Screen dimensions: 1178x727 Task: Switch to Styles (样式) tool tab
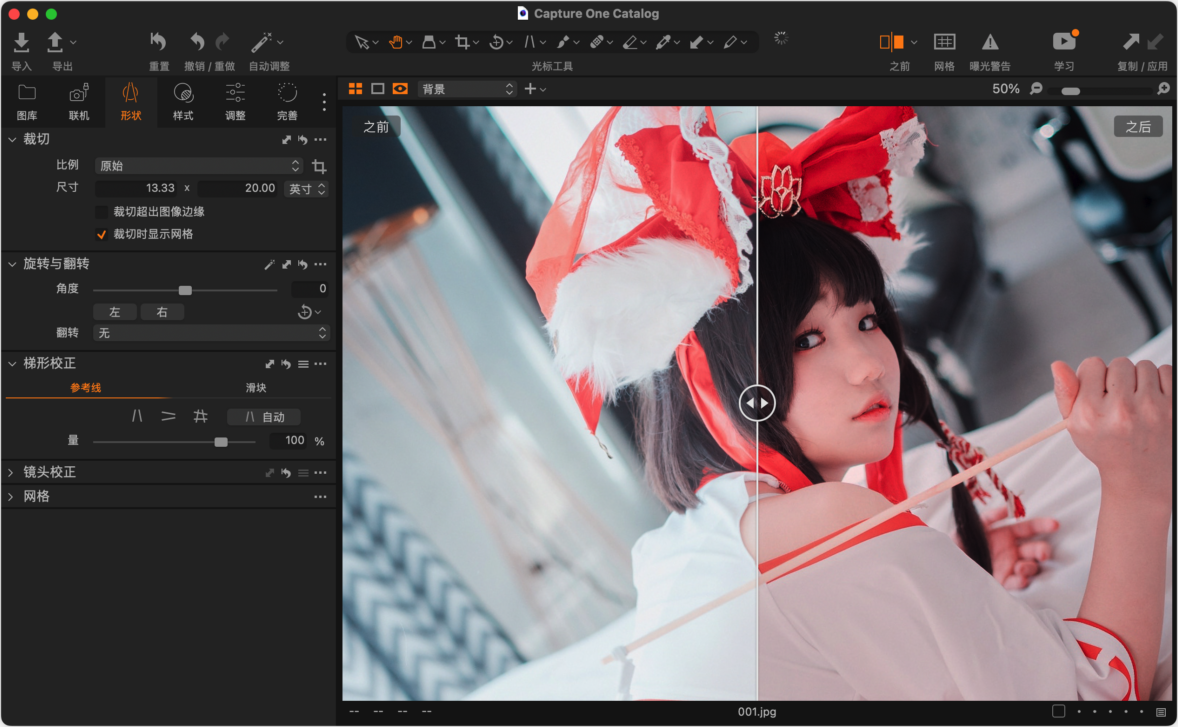[183, 102]
